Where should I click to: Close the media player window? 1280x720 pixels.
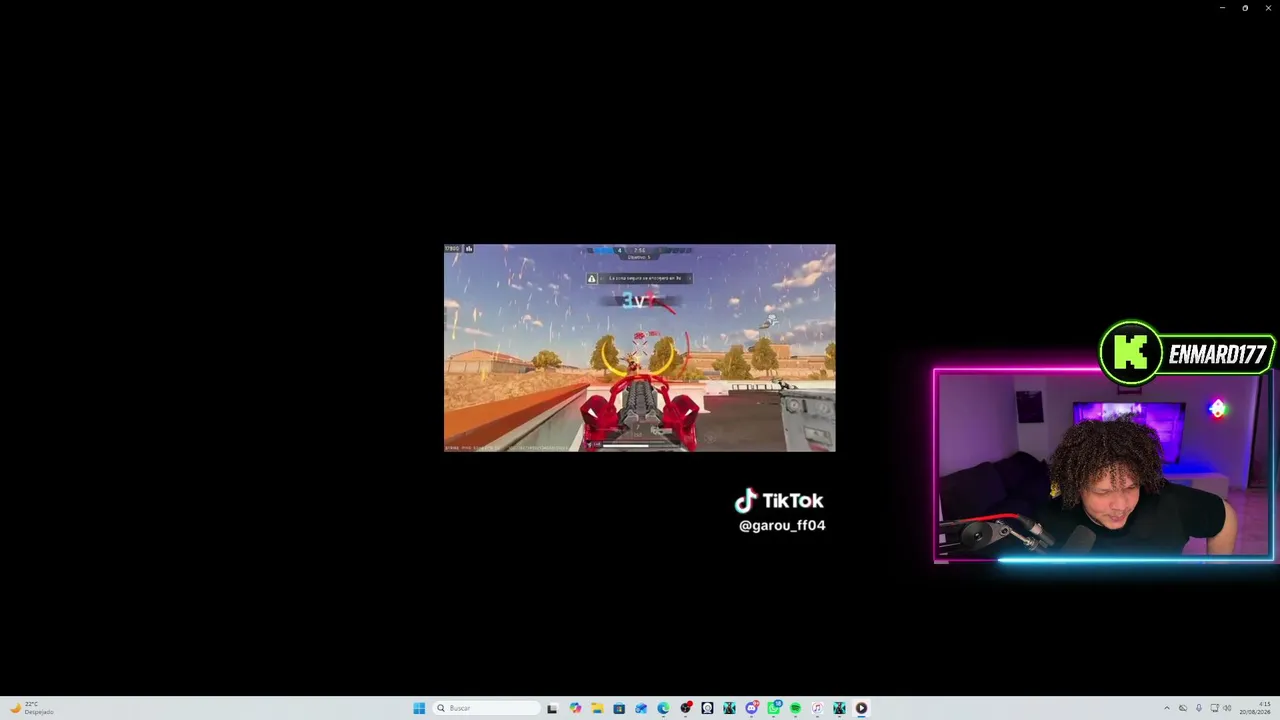pos(1268,8)
